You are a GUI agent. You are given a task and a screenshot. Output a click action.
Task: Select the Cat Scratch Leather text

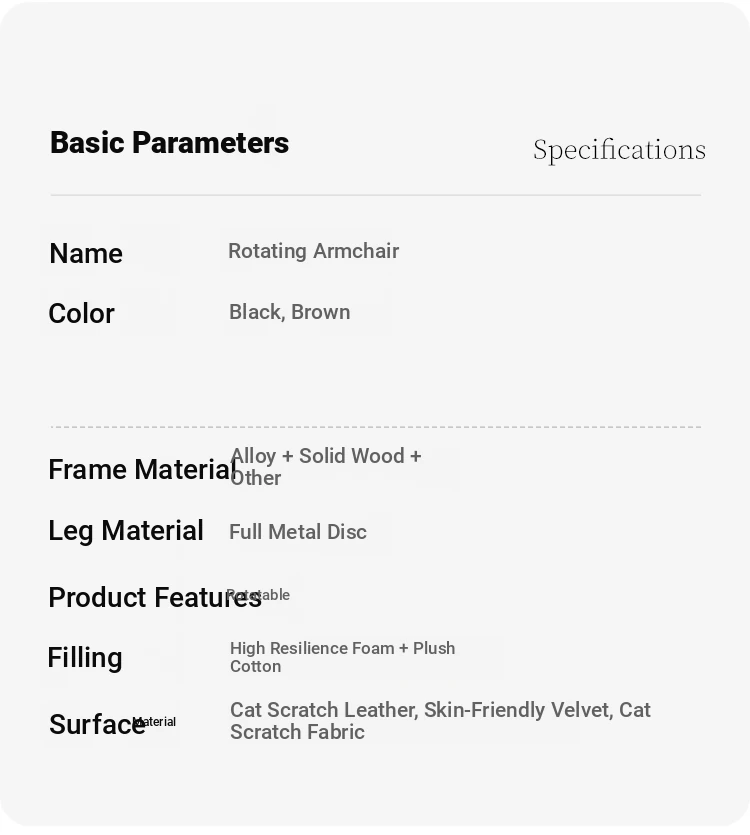click(x=323, y=710)
